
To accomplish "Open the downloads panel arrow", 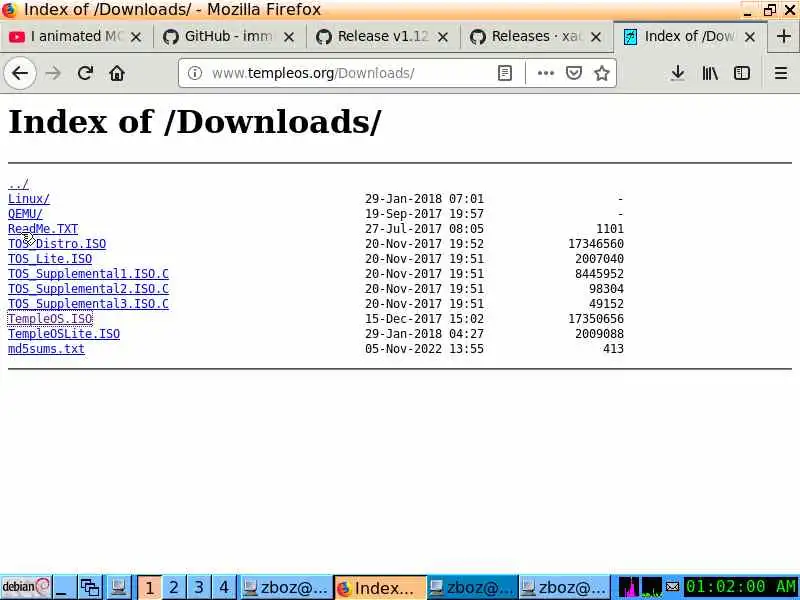I will click(678, 73).
